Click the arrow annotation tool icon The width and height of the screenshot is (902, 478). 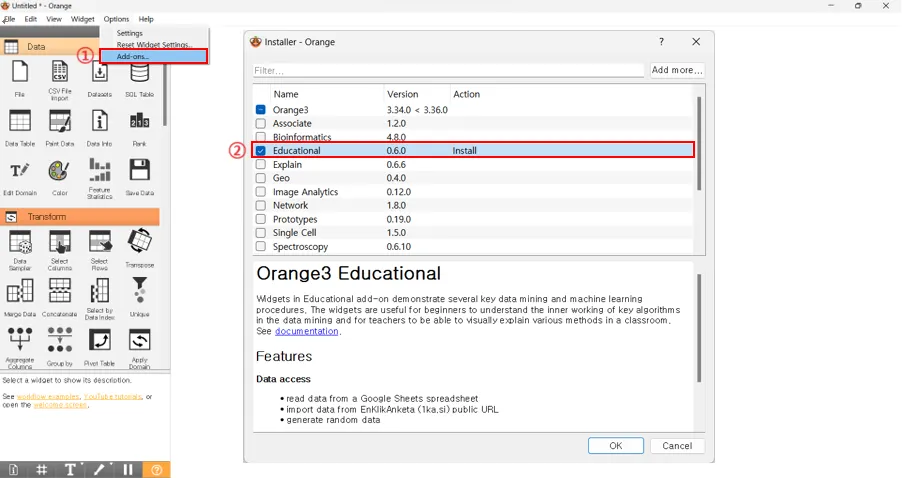[x=99, y=469]
